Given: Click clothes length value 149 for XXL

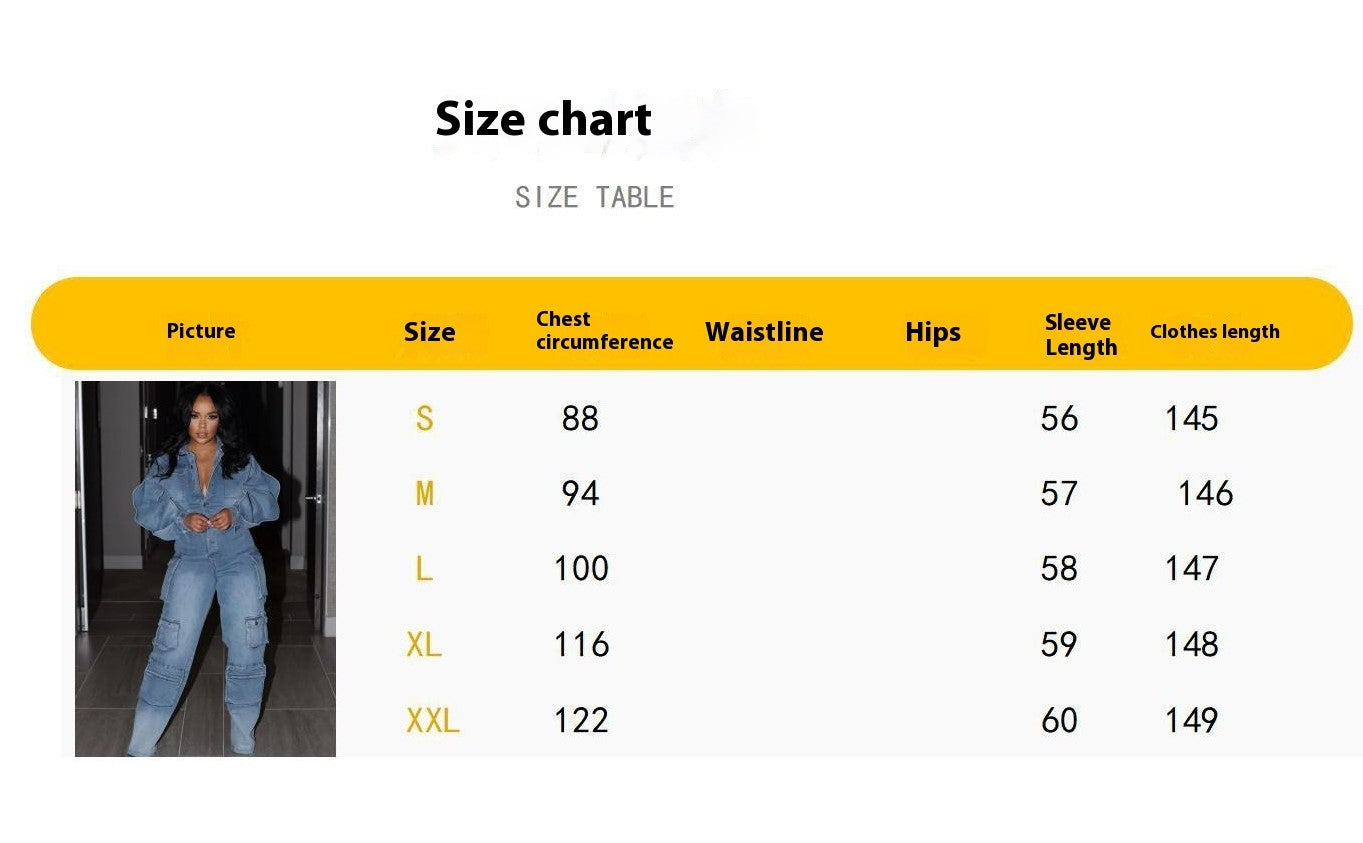Looking at the screenshot, I should pyautogui.click(x=1192, y=720).
